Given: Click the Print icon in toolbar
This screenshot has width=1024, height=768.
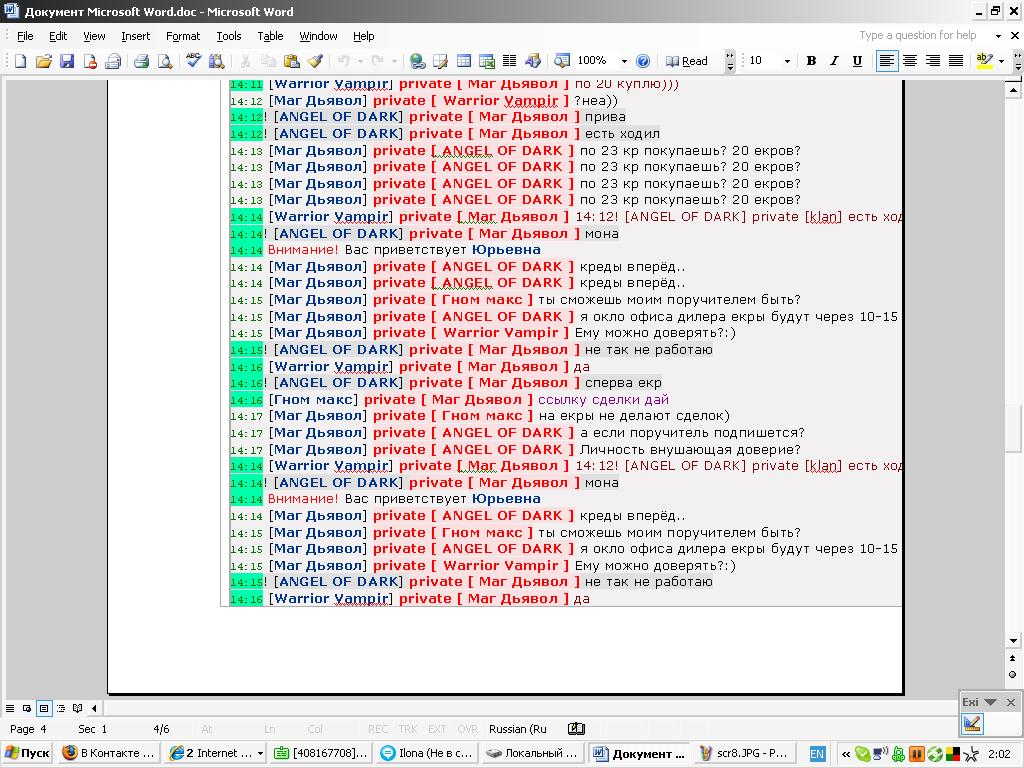Looking at the screenshot, I should click(141, 61).
